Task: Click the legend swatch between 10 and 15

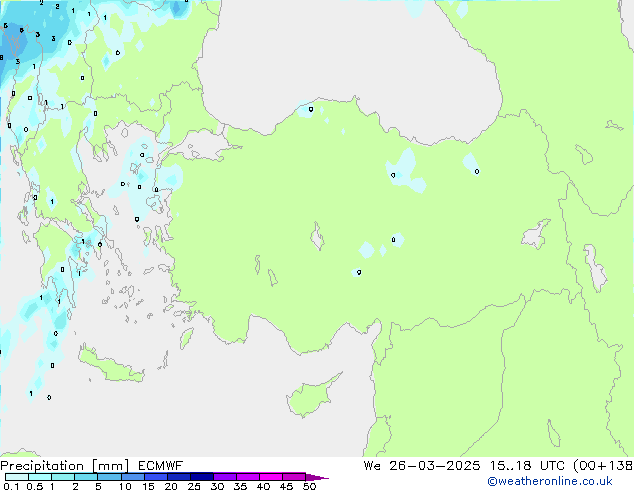Action: (x=133, y=477)
